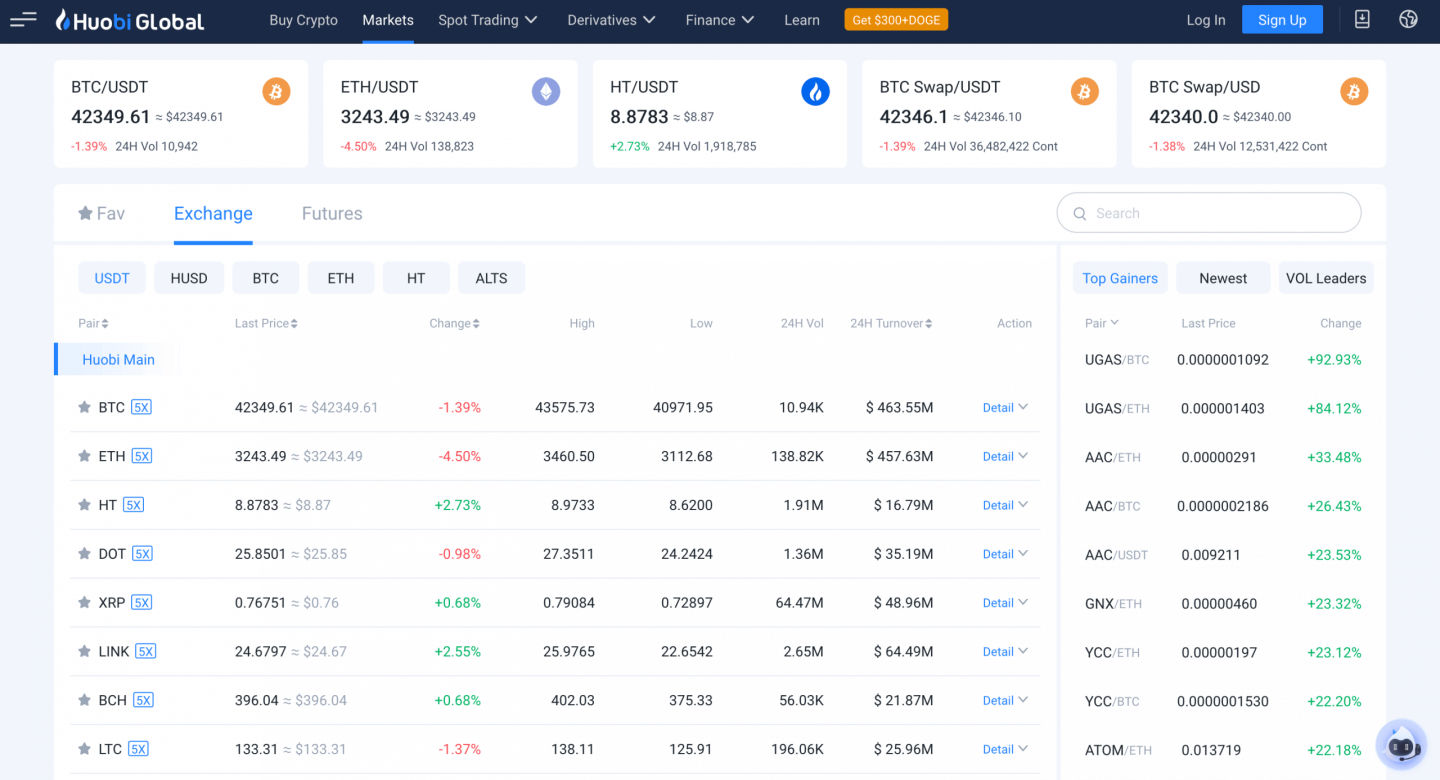Image resolution: width=1440 pixels, height=780 pixels.
Task: Click the 5X margin badge next to LTC
Action: 138,749
